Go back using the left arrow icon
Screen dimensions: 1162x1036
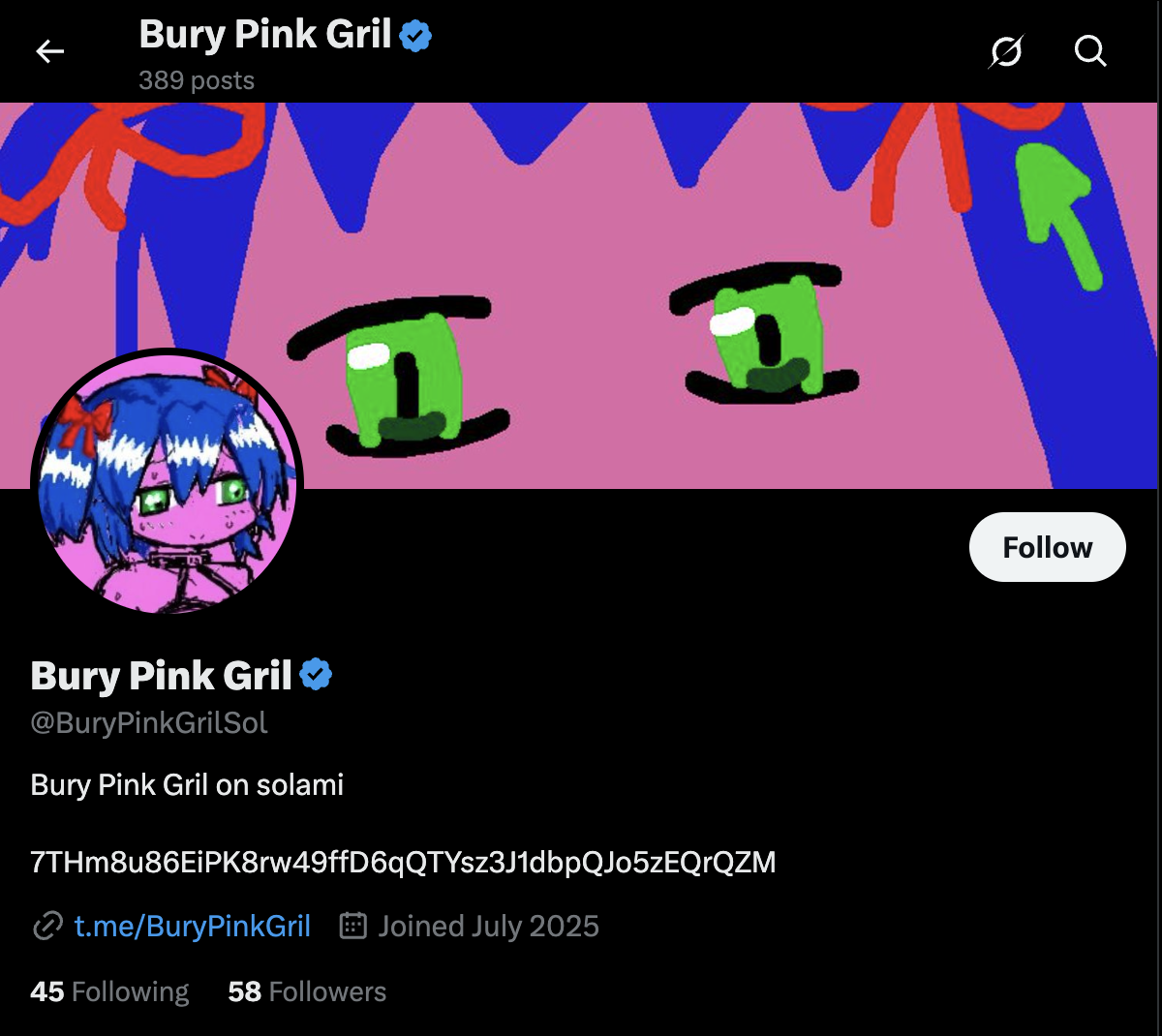(49, 51)
